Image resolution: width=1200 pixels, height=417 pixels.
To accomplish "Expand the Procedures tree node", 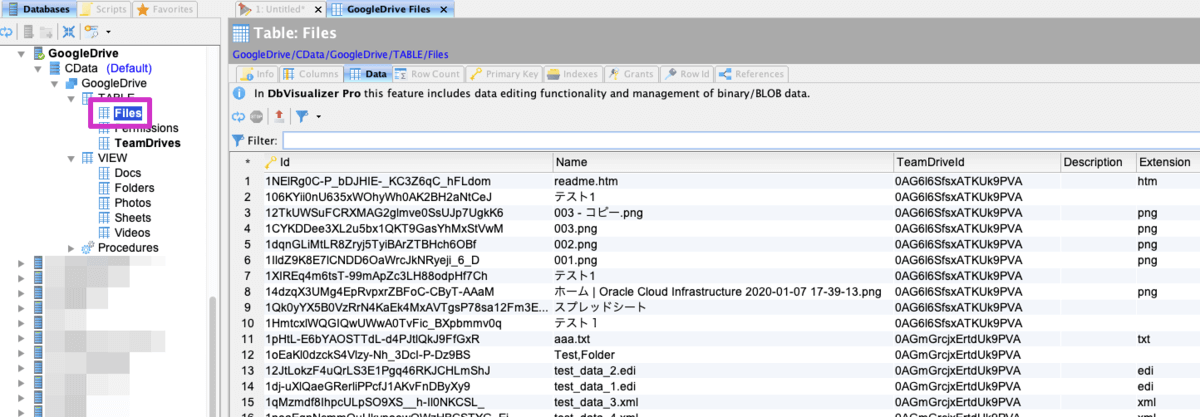I will (x=71, y=248).
